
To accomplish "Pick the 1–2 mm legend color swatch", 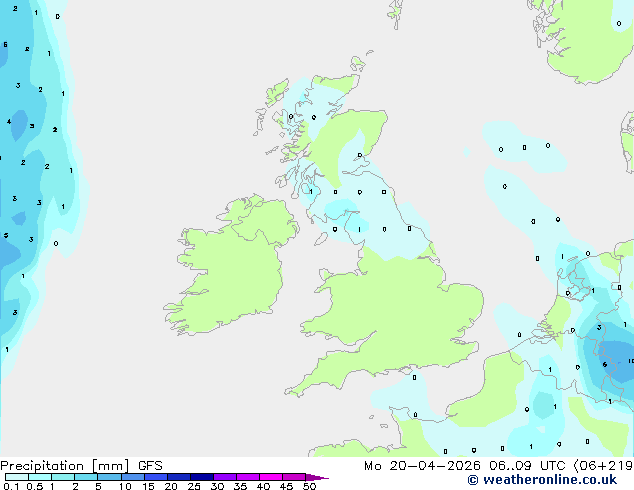I will click(x=63, y=477).
